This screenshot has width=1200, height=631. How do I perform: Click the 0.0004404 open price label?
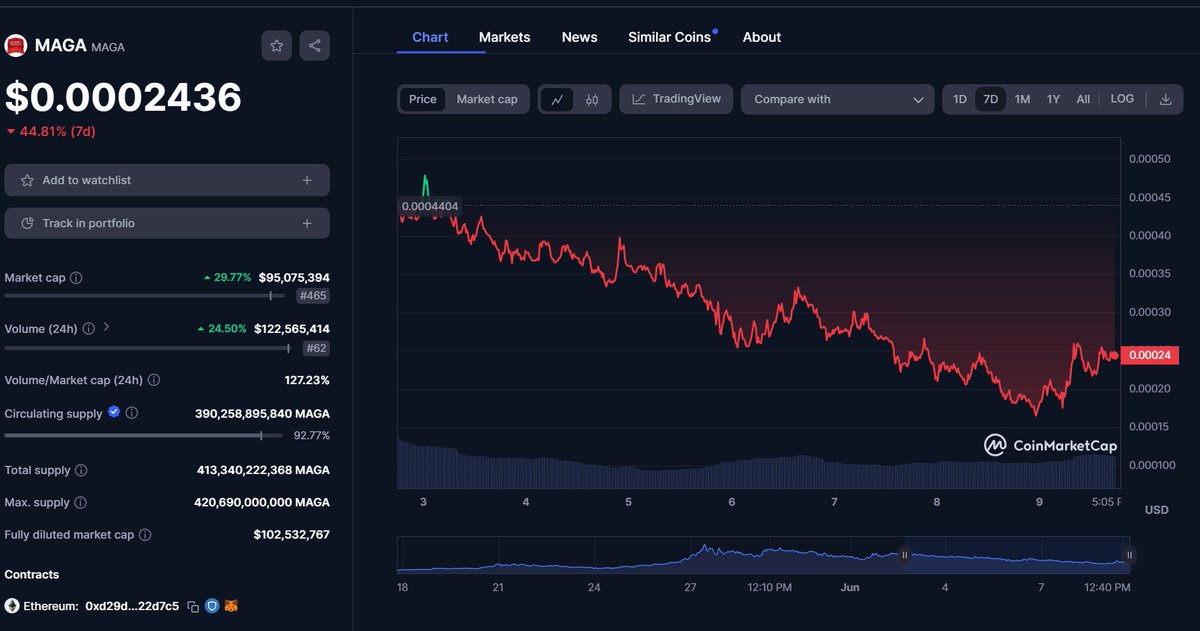[430, 206]
